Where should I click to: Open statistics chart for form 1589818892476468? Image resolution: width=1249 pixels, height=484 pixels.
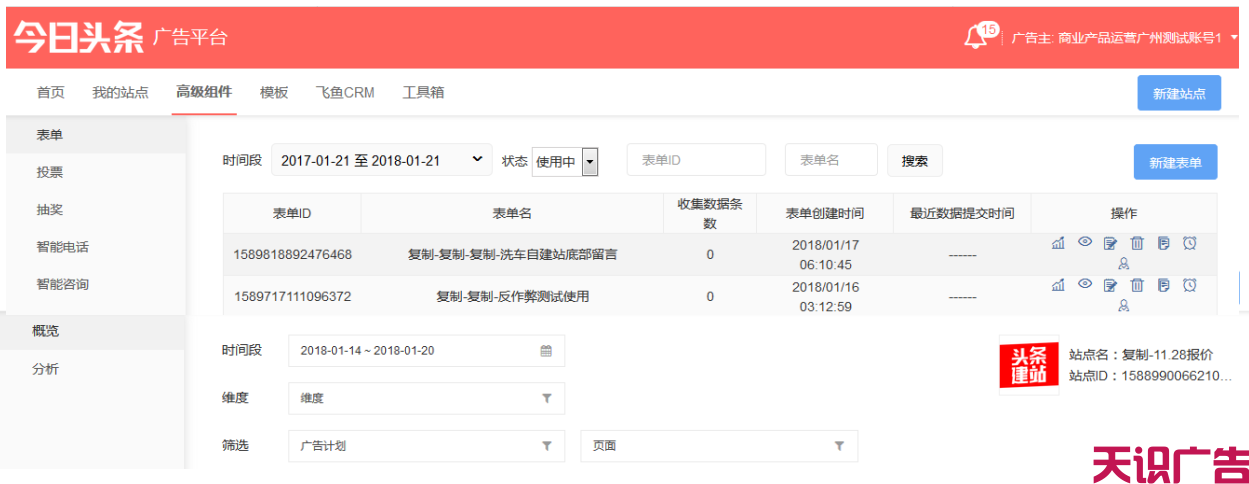1058,243
